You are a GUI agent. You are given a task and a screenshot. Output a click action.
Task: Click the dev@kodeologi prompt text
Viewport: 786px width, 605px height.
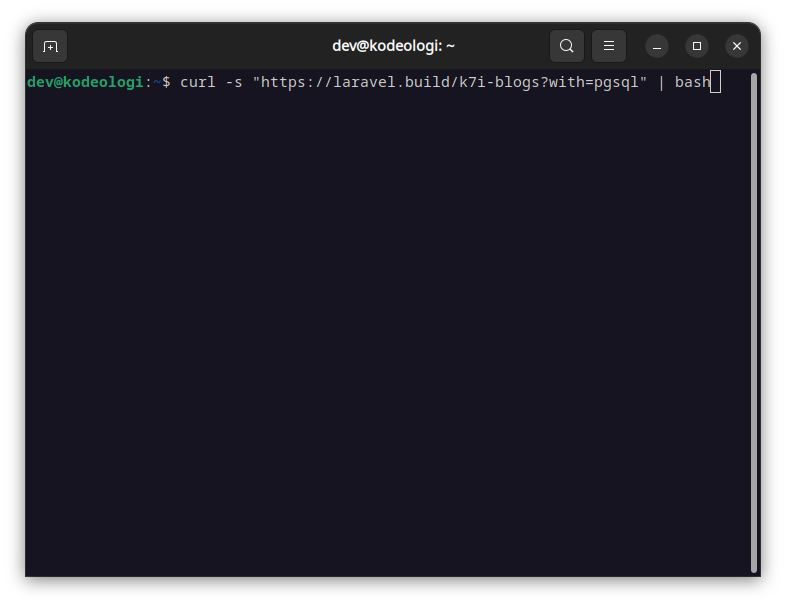85,82
